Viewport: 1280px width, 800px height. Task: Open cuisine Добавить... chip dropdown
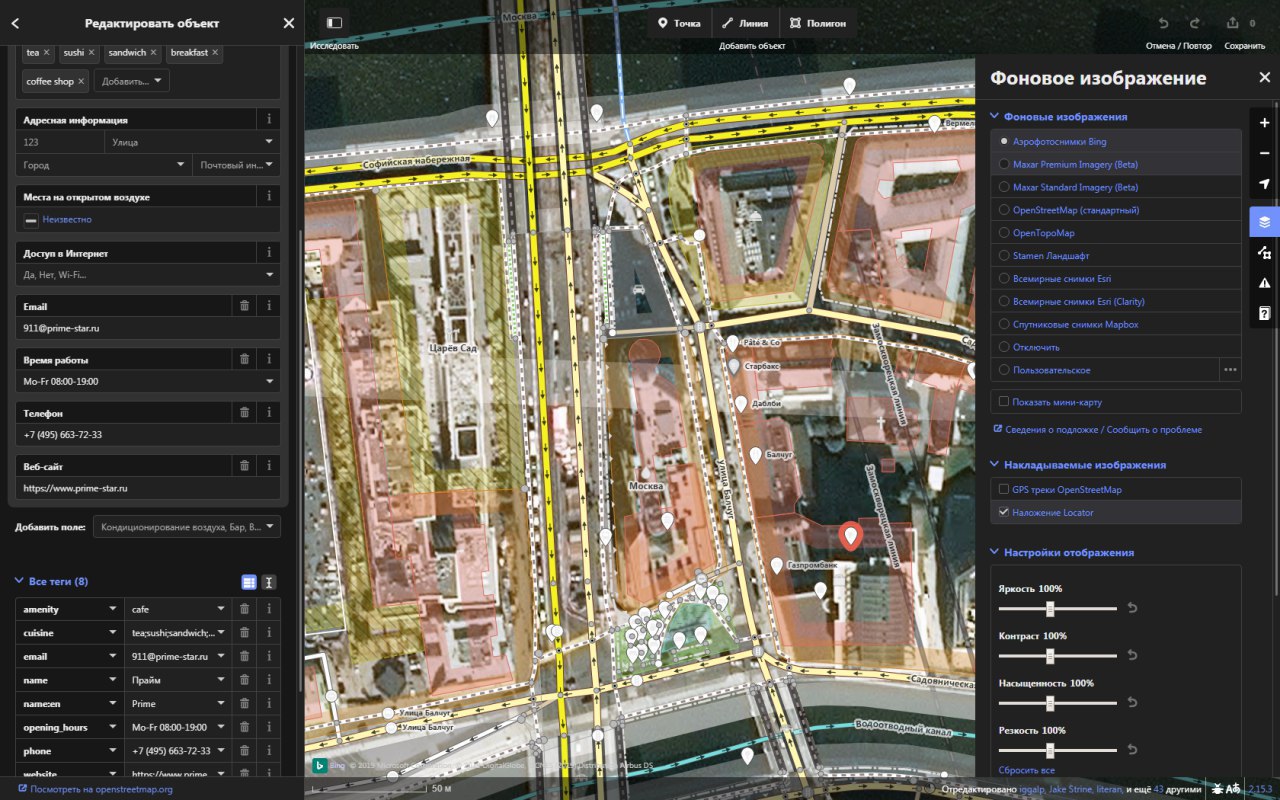pyautogui.click(x=132, y=81)
